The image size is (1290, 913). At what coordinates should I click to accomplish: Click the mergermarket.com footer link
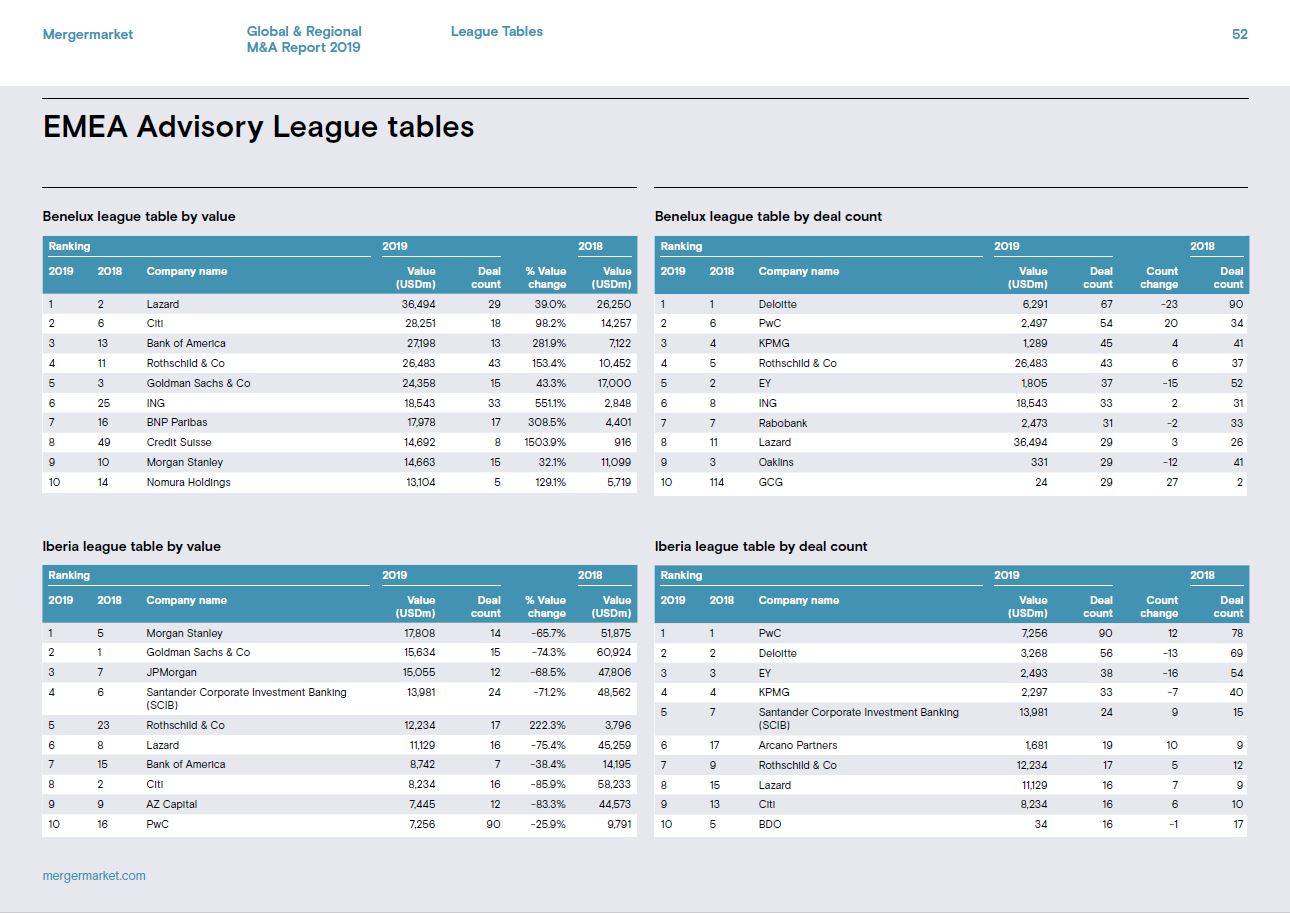click(x=94, y=875)
